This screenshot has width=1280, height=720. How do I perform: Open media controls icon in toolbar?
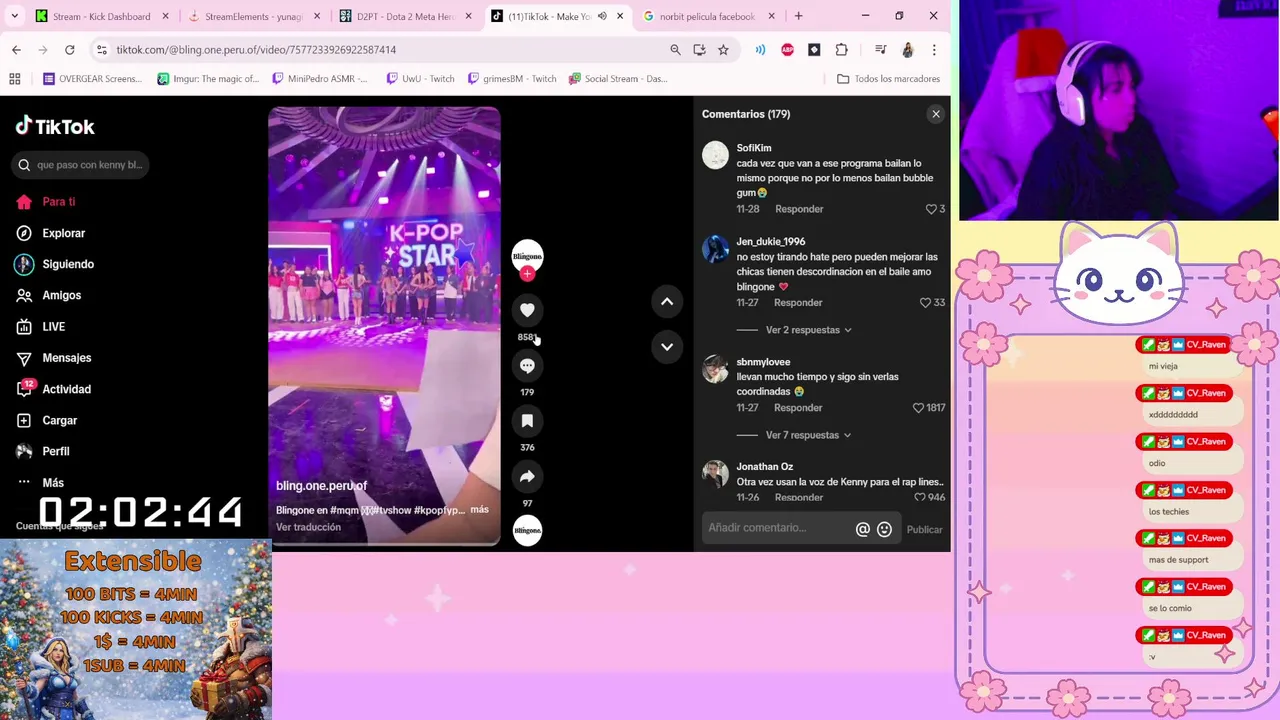880,49
